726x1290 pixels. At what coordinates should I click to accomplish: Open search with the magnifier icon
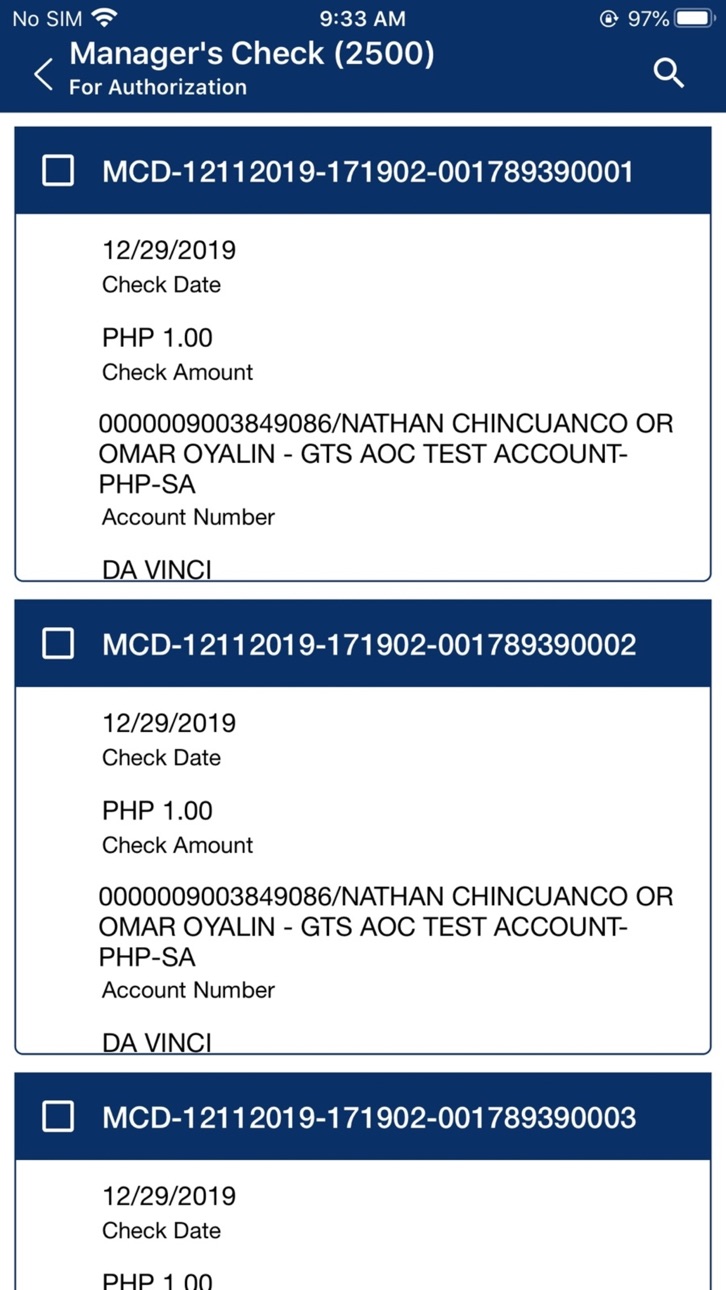(668, 72)
